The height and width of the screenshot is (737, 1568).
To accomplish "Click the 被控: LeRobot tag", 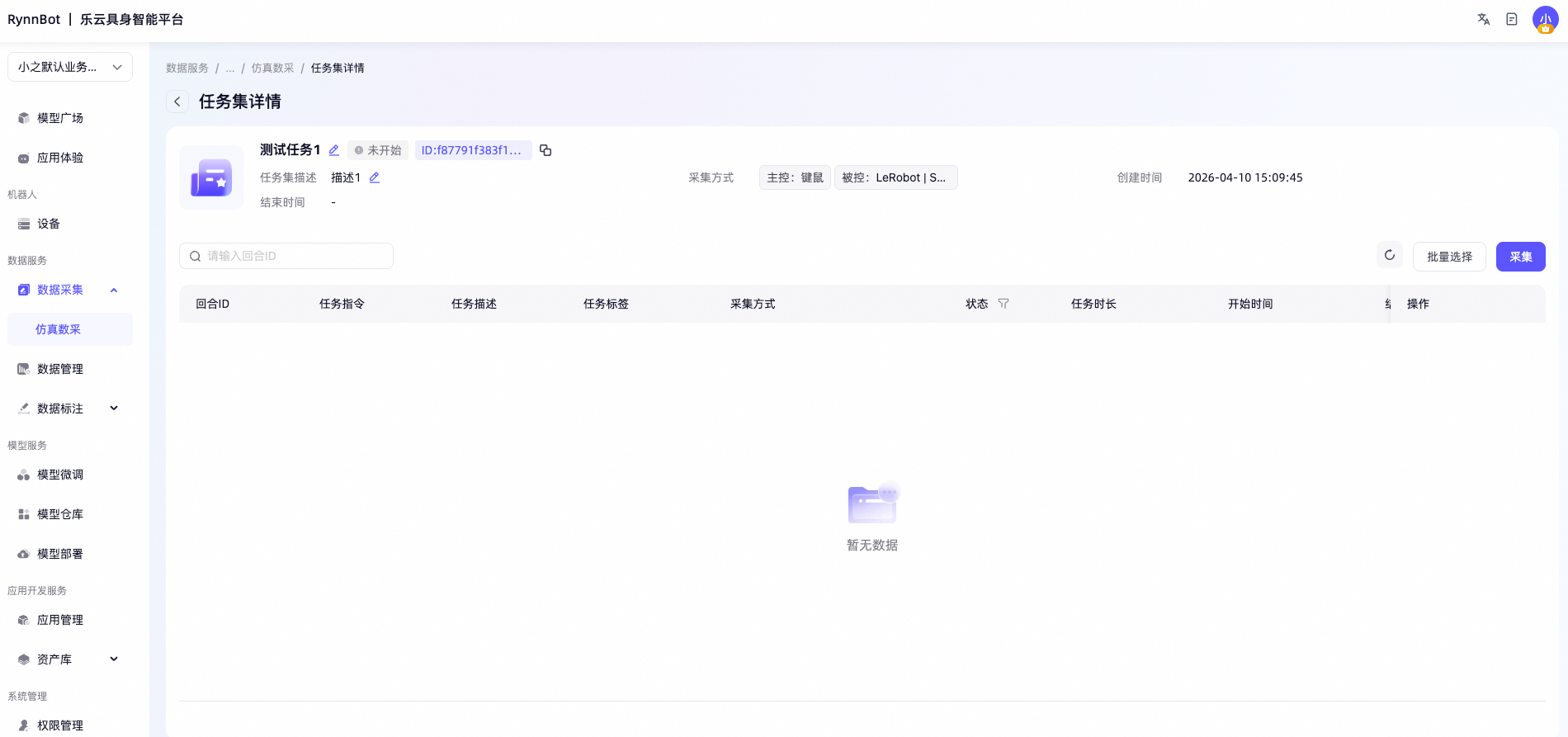I will pyautogui.click(x=895, y=177).
